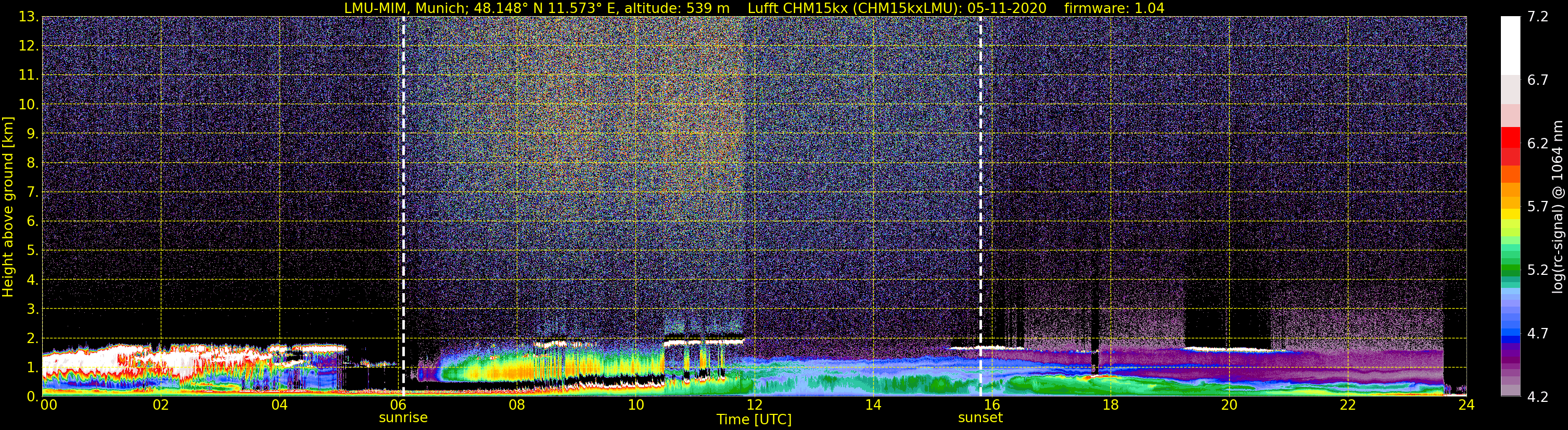Click the time axis tick label '20'
1568x430 pixels.
1229,405
